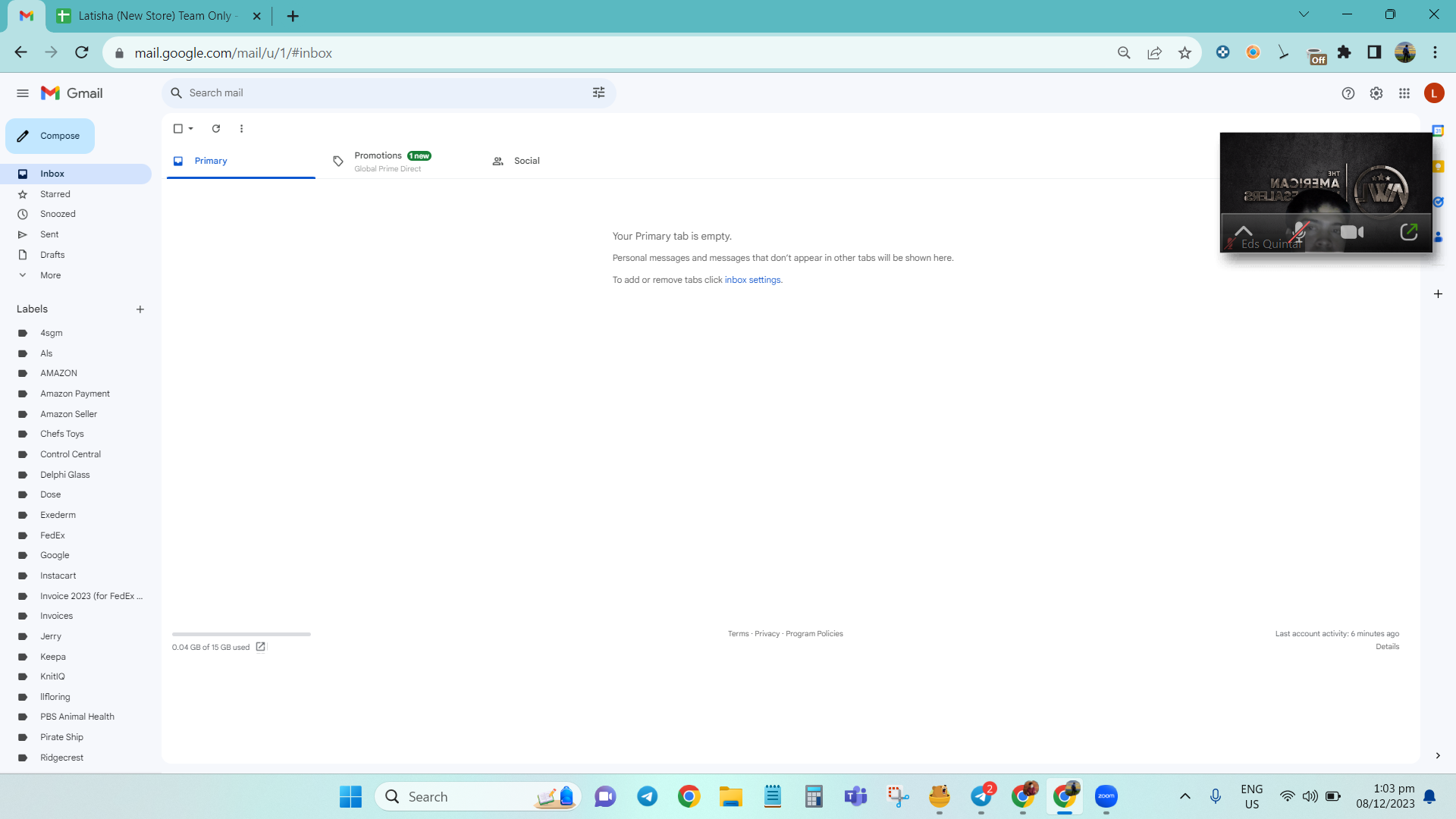Expand Zoom mini window up chevron
This screenshot has height=819, width=1456.
pos(1244,231)
